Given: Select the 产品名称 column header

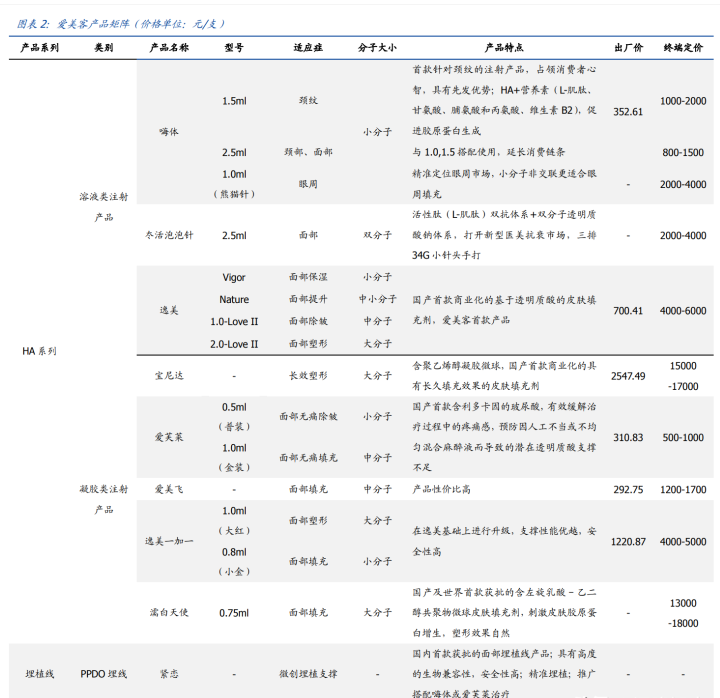Looking at the screenshot, I should 169,47.
